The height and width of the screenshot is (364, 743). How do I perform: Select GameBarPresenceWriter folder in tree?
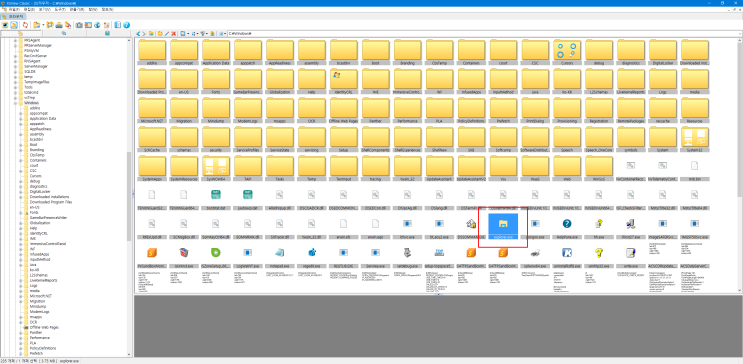[48, 218]
